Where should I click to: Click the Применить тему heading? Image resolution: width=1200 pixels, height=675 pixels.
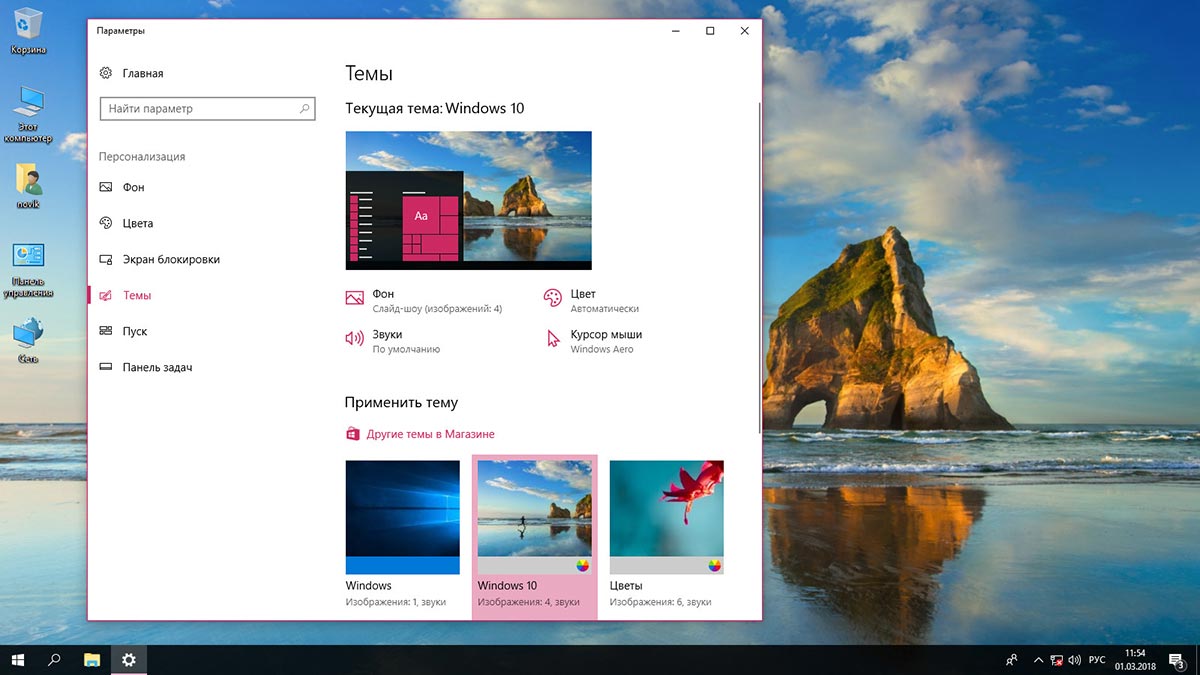click(401, 402)
